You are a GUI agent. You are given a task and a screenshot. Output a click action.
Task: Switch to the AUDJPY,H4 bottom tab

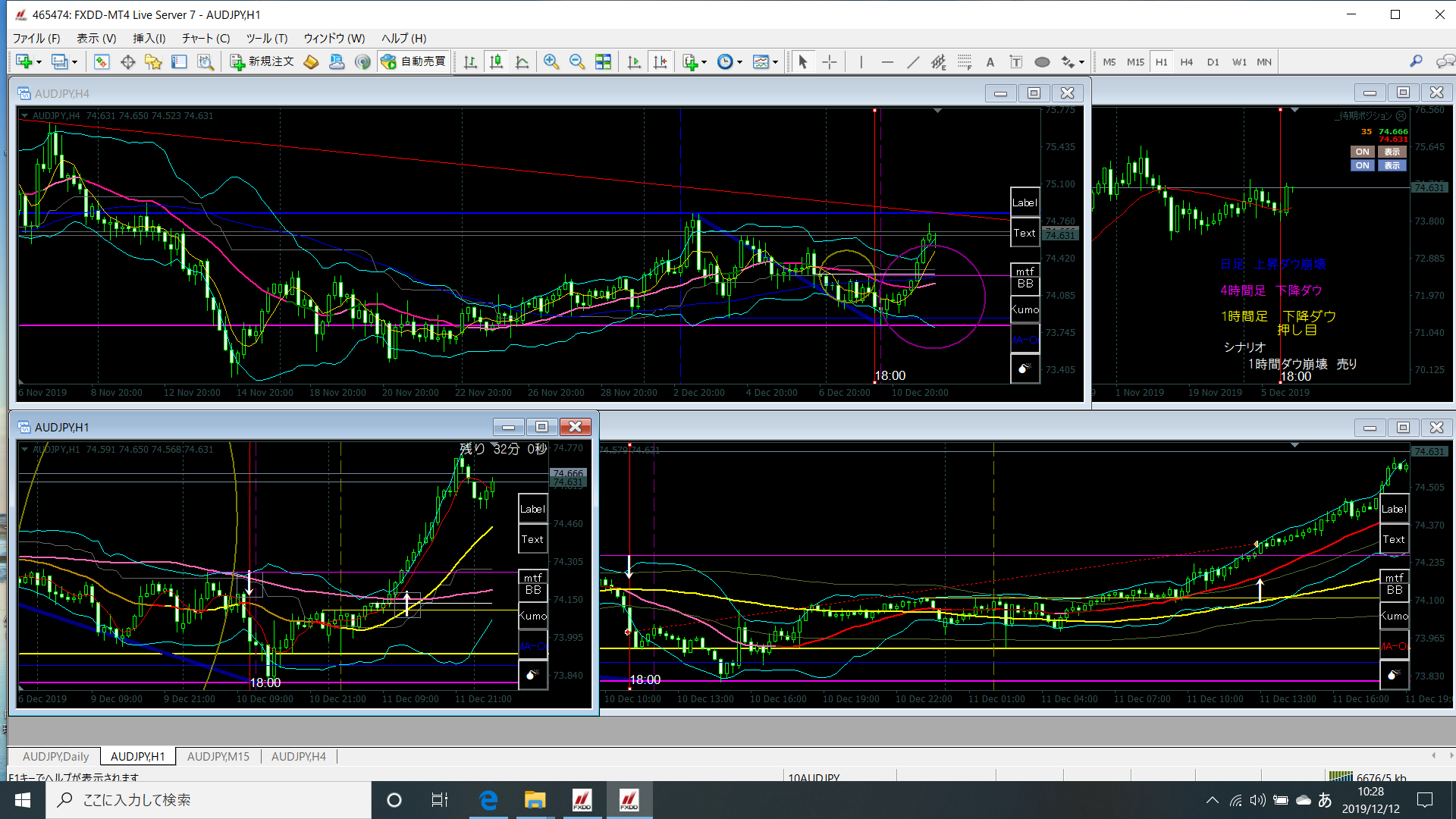tap(299, 756)
